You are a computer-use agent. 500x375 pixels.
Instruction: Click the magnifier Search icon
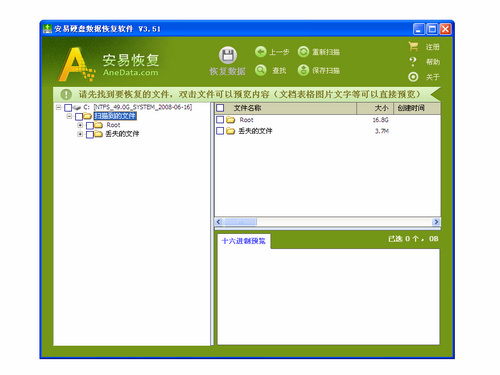[x=261, y=70]
